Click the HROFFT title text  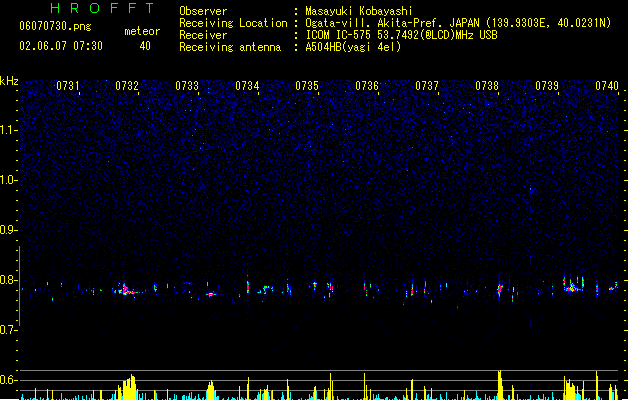[102, 8]
